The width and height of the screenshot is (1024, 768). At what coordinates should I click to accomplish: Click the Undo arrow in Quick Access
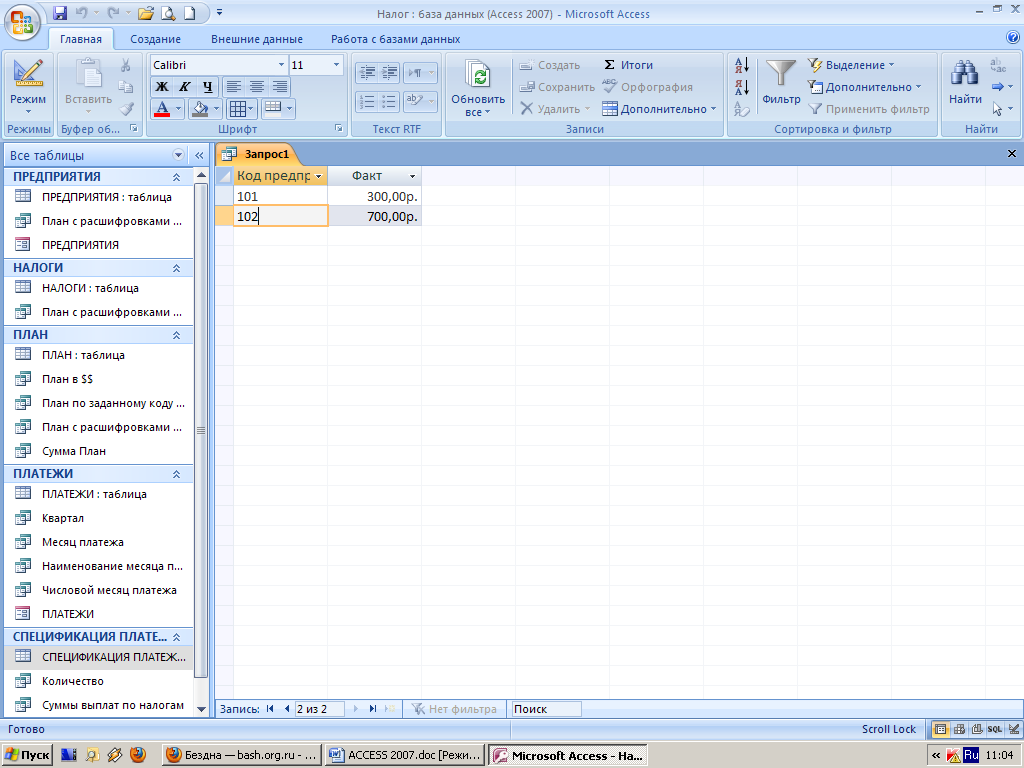[81, 12]
